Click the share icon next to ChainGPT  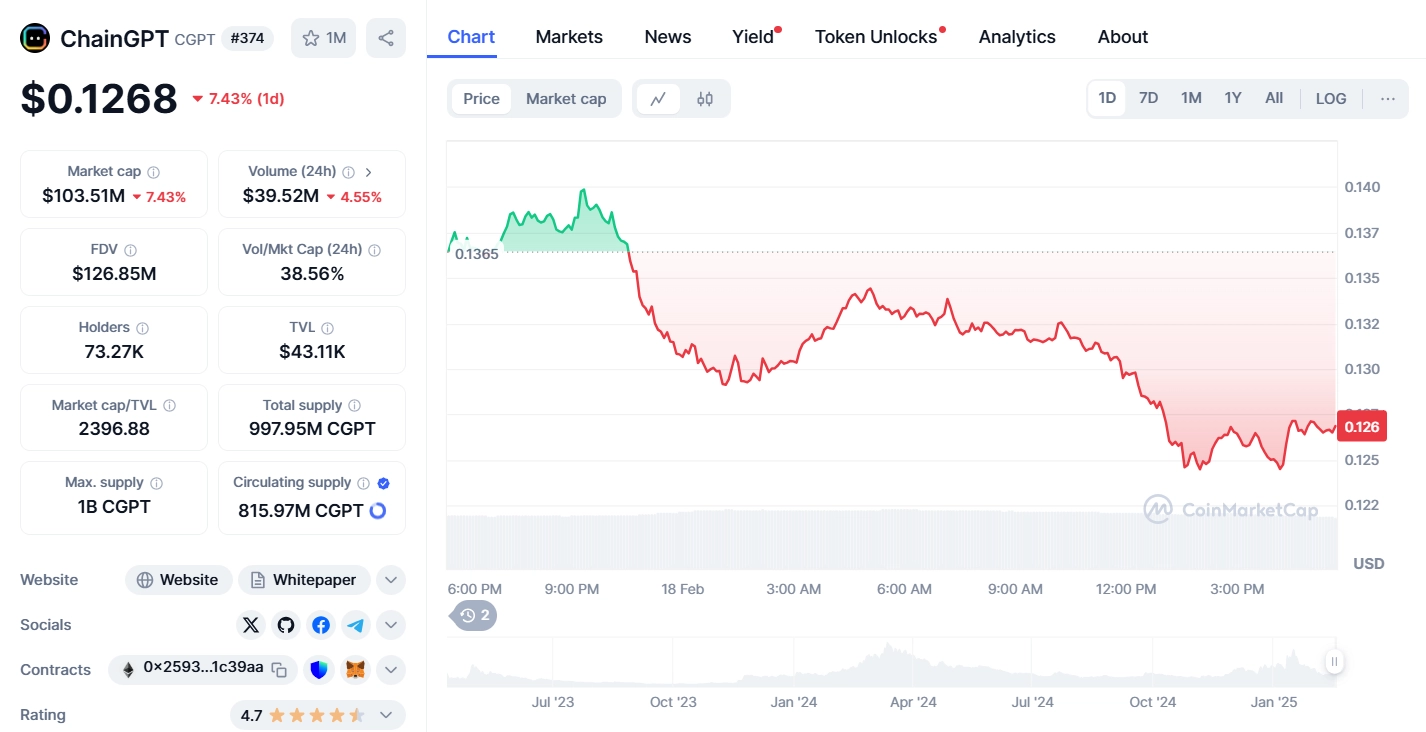pos(386,38)
